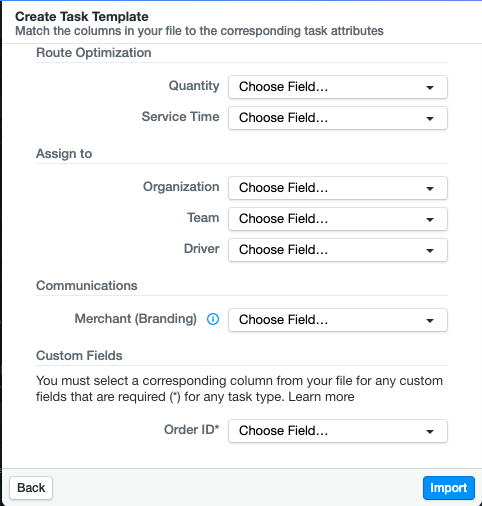Click the Route Optimization section heading
Viewport: 482px width, 506px height.
click(x=94, y=53)
